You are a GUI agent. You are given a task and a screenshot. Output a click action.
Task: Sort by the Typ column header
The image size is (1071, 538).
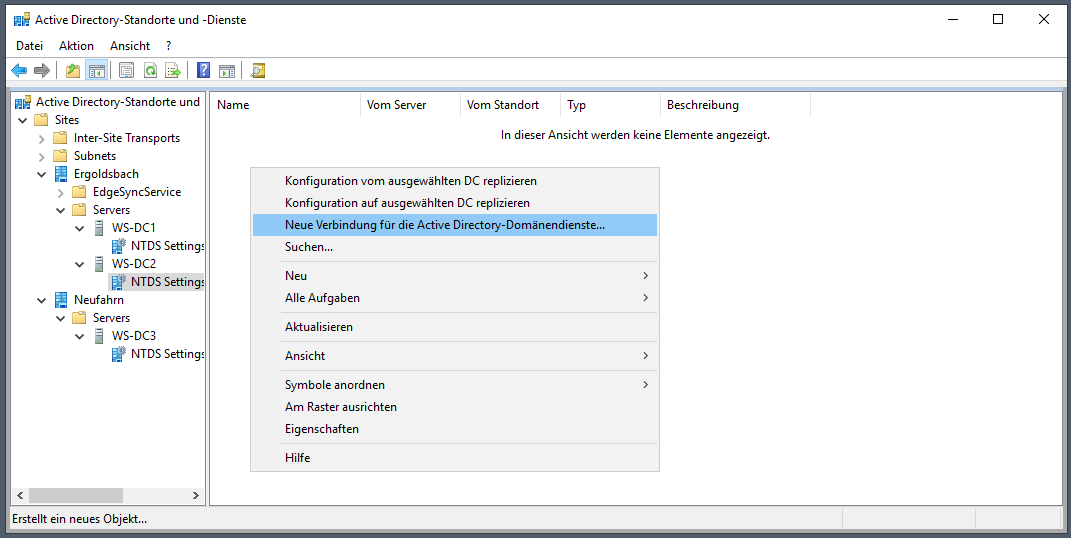point(611,105)
